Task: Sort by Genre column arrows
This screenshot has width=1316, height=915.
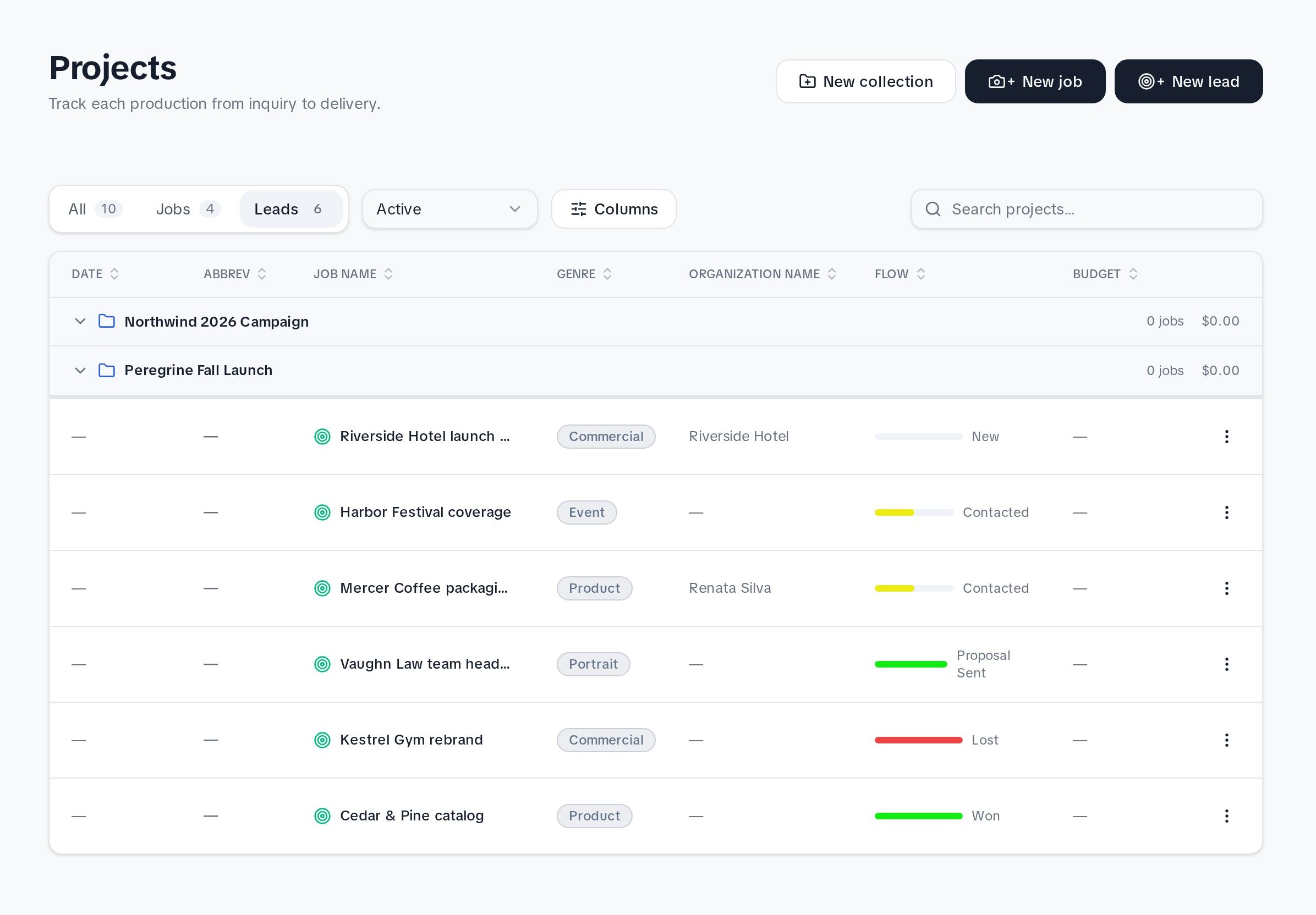Action: click(607, 274)
